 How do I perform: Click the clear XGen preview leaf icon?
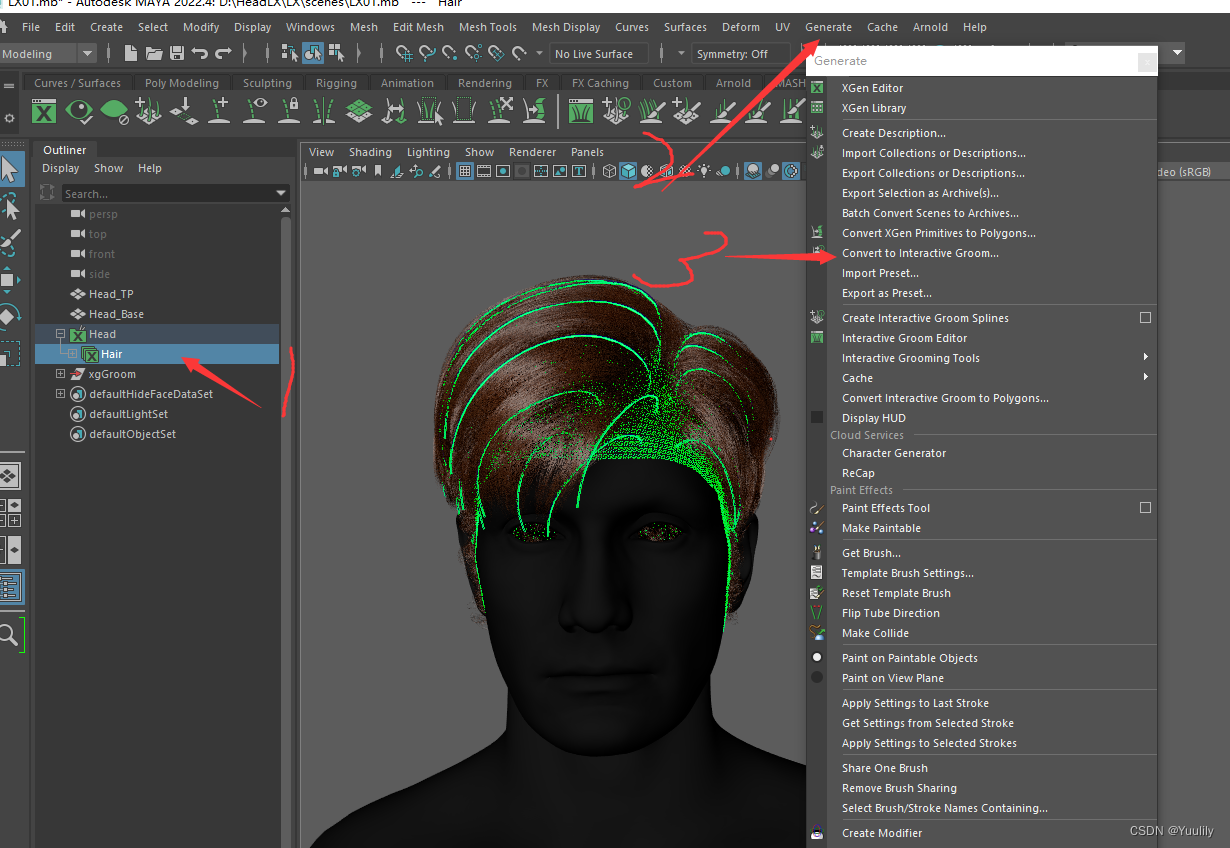tap(115, 111)
